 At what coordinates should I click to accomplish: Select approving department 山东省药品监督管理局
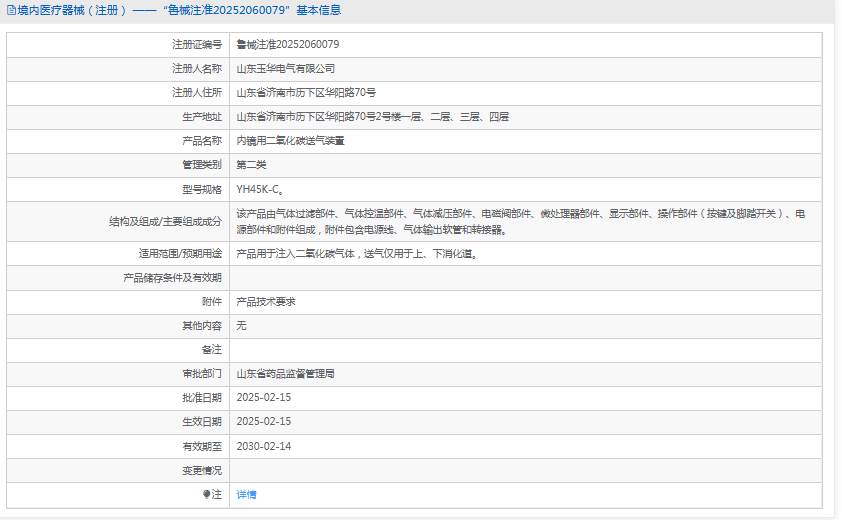pos(286,374)
